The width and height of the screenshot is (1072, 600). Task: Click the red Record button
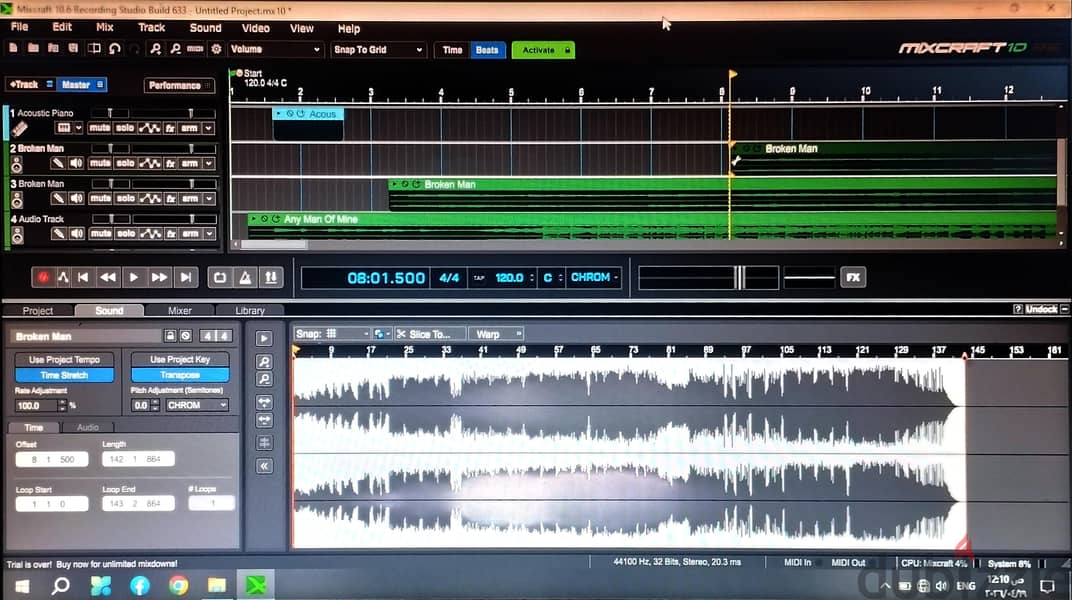(43, 277)
